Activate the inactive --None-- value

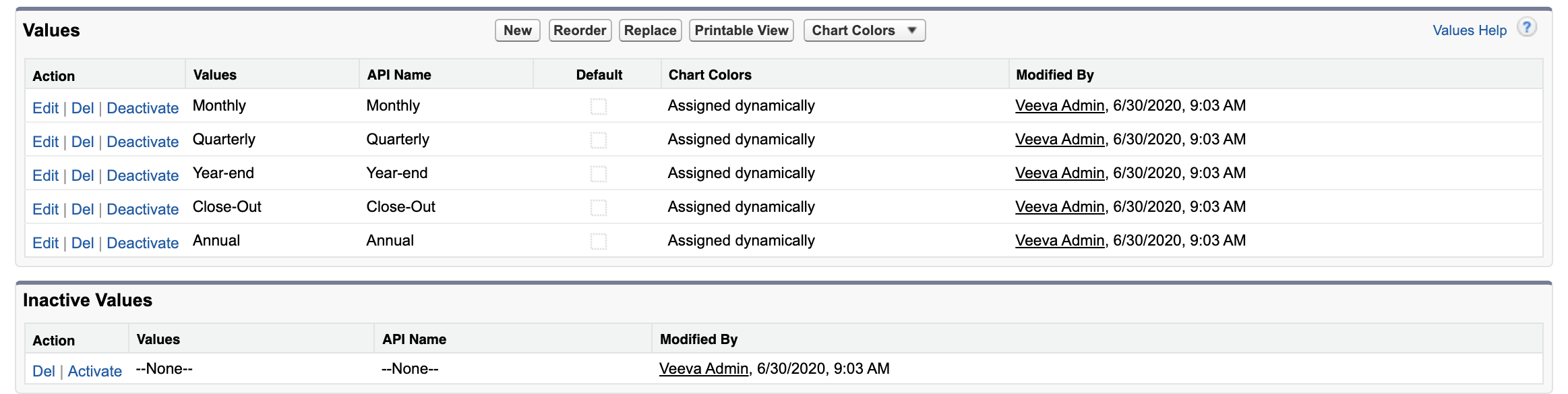(94, 371)
